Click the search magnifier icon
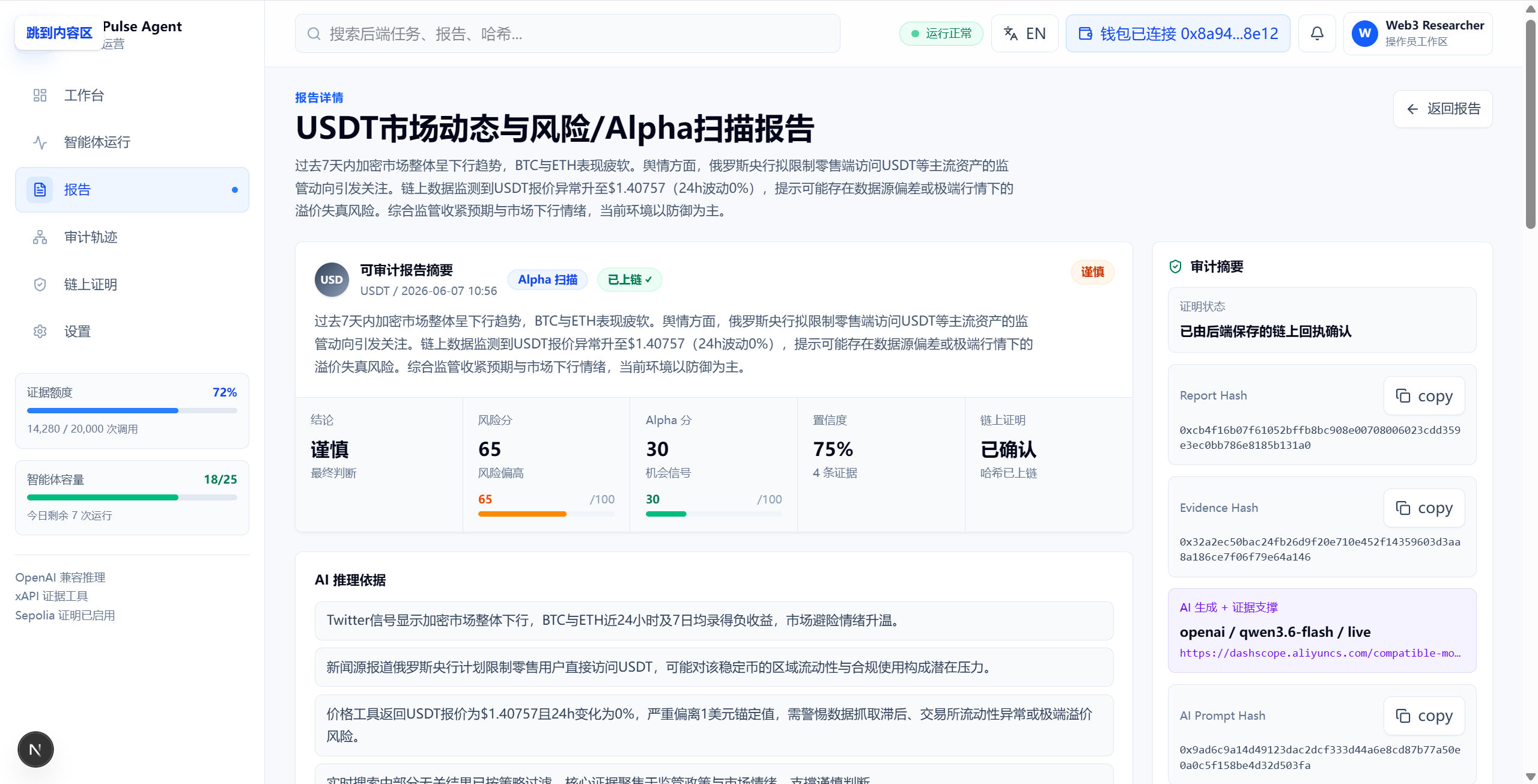 click(314, 34)
